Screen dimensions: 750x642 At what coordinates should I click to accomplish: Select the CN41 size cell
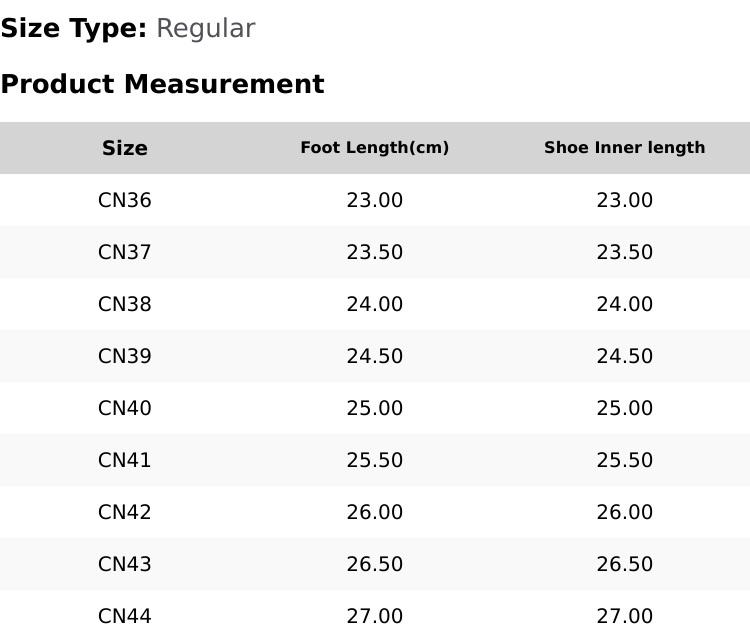[x=125, y=460]
